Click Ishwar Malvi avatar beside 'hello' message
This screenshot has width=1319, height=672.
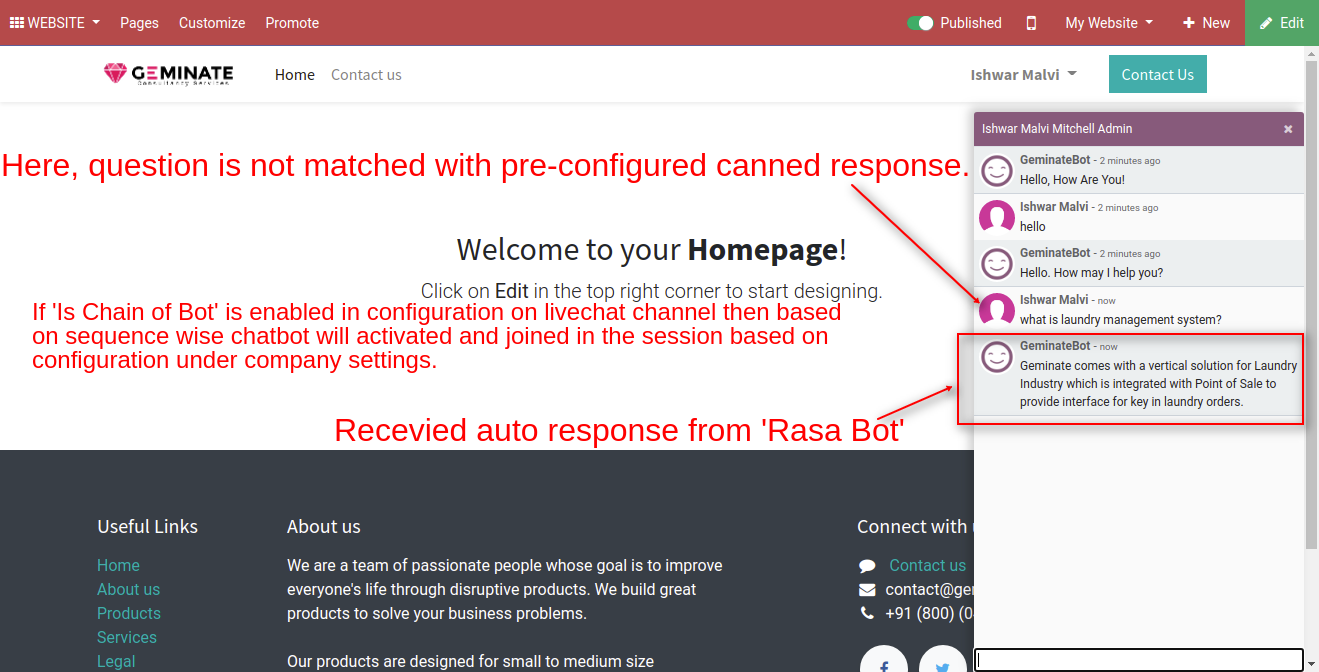click(996, 218)
